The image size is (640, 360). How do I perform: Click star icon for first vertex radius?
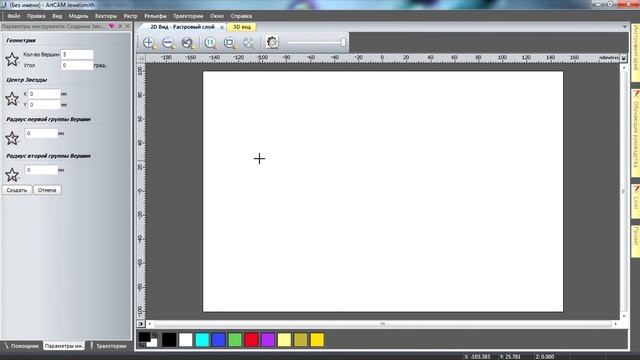tap(12, 138)
